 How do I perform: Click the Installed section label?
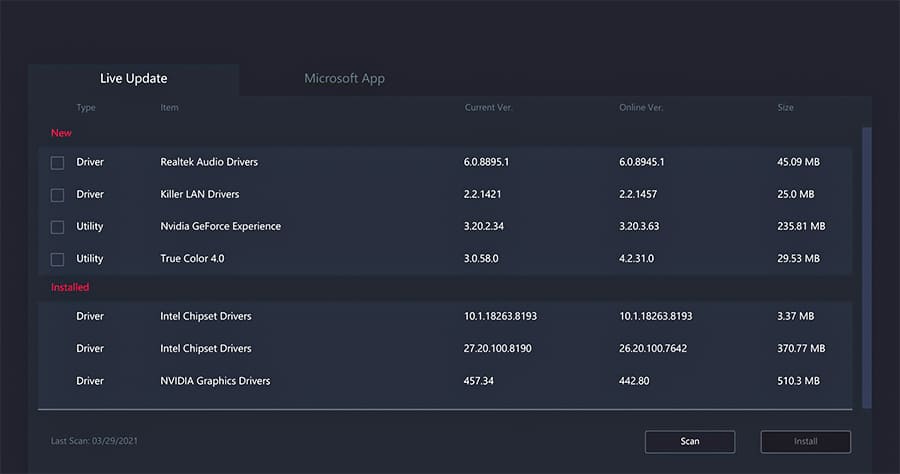70,287
